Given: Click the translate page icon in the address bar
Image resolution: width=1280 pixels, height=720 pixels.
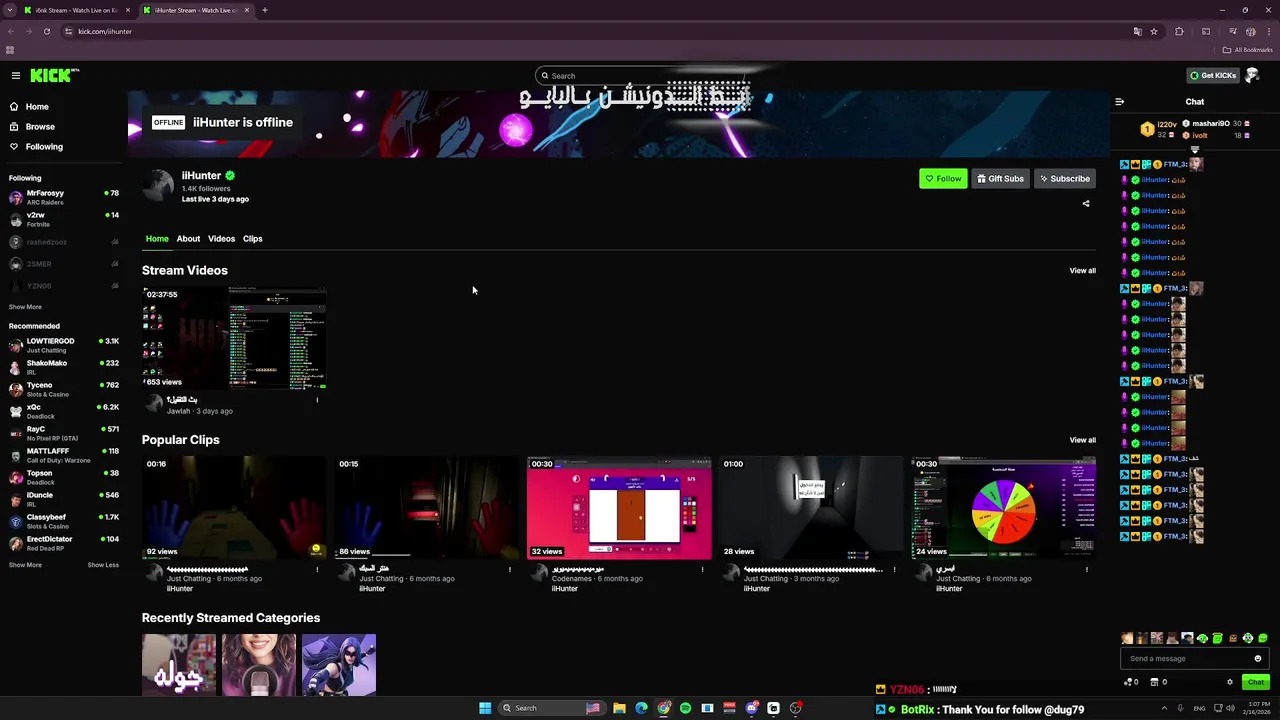Looking at the screenshot, I should tap(1137, 32).
